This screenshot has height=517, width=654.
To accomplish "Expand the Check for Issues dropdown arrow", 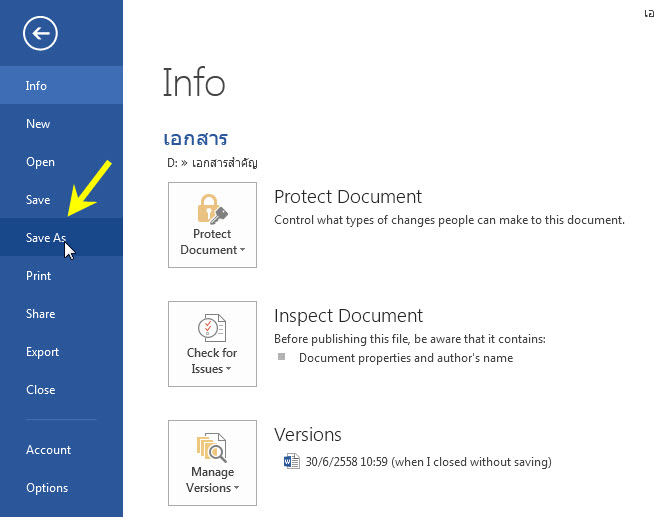I will [x=228, y=369].
